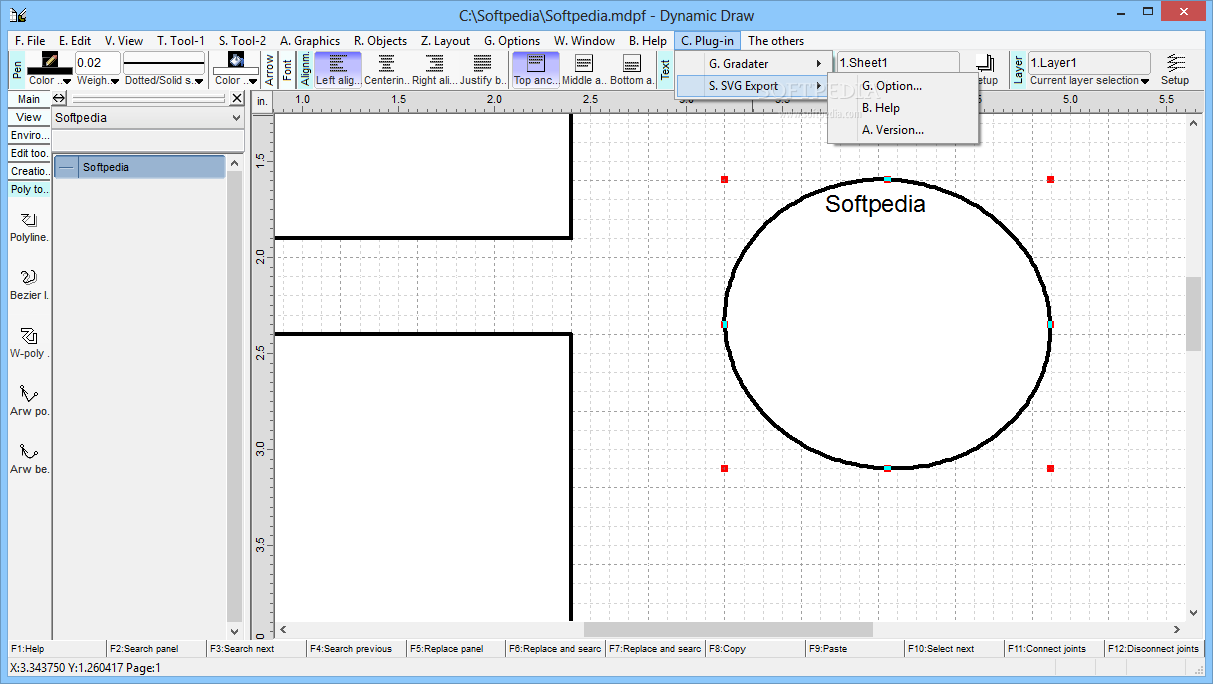Viewport: 1213px width, 684px height.
Task: Open the Font toolbar section
Action: (x=288, y=69)
